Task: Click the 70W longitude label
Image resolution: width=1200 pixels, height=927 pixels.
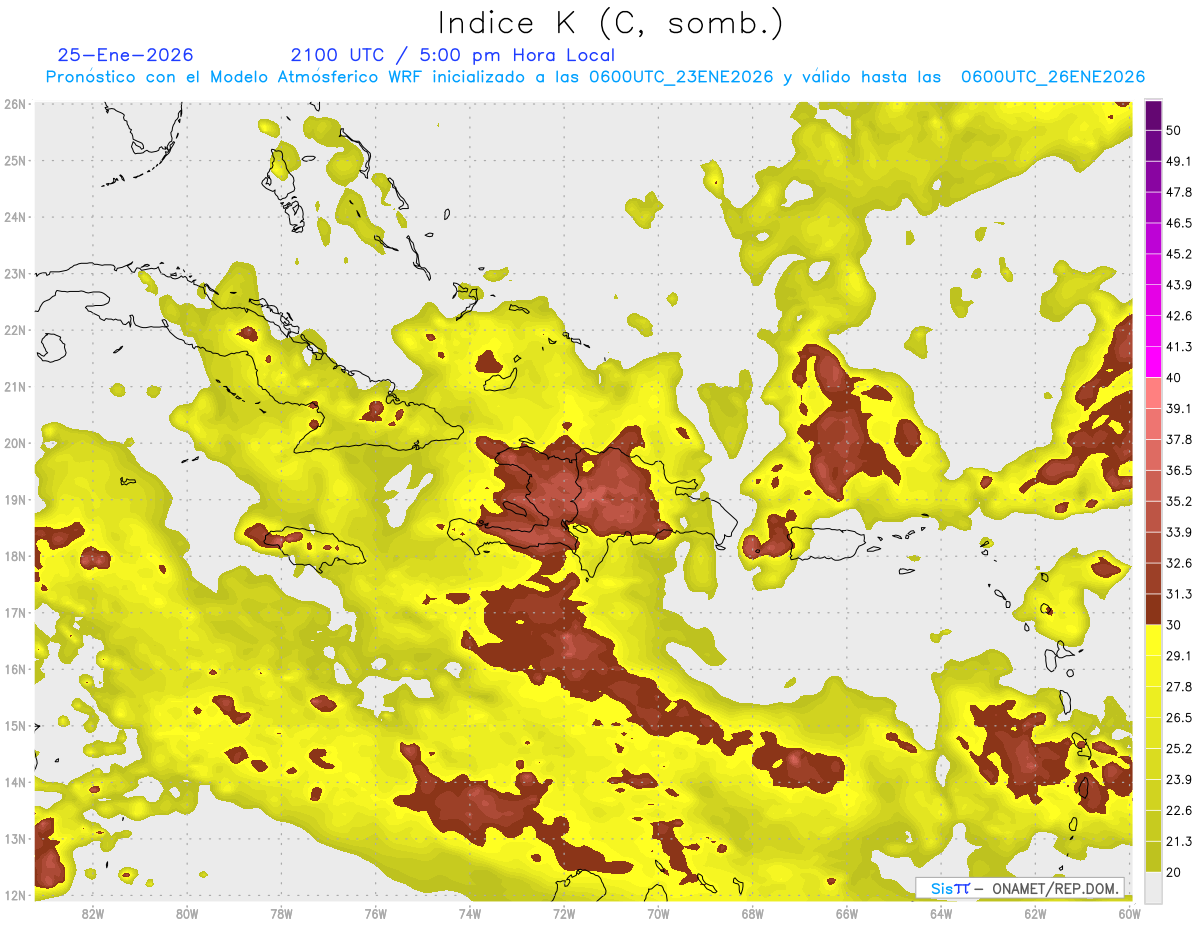Action: click(x=658, y=913)
